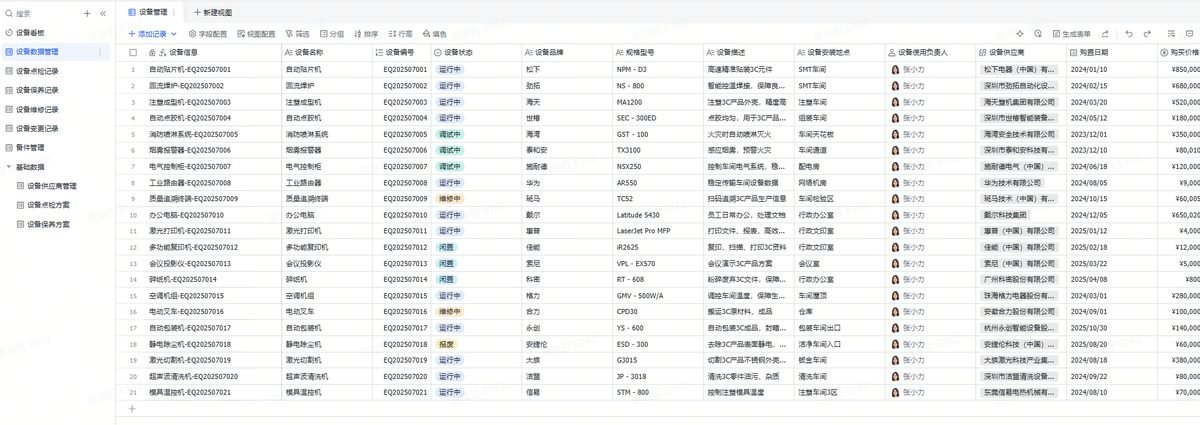Click the 设备安装地点 column header

pyautogui.click(x=838, y=51)
